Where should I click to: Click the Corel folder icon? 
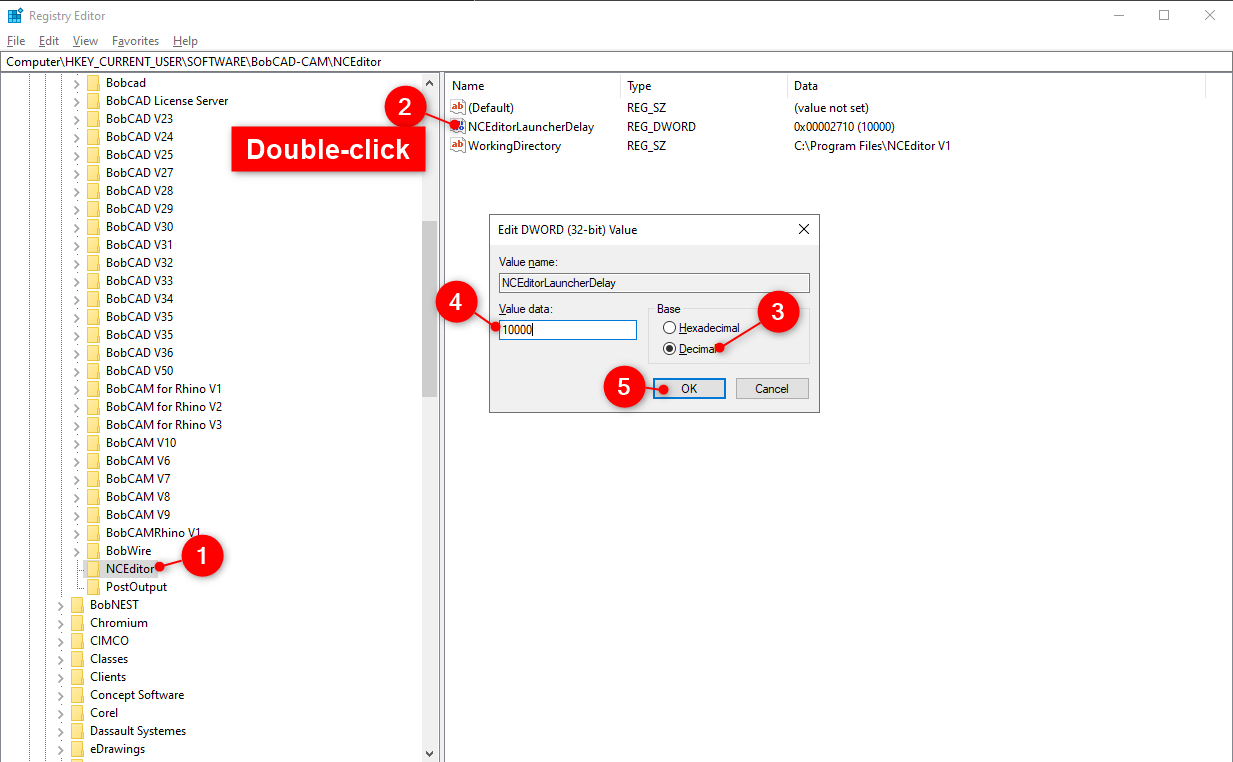coord(77,713)
